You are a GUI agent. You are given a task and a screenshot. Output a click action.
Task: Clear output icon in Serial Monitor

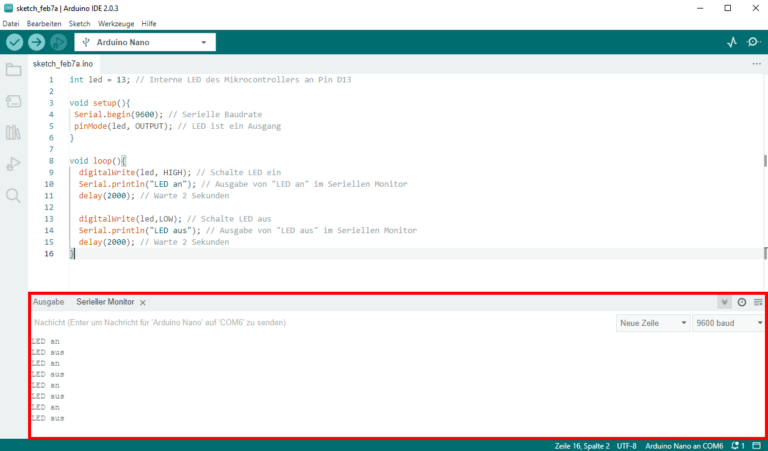(x=758, y=302)
